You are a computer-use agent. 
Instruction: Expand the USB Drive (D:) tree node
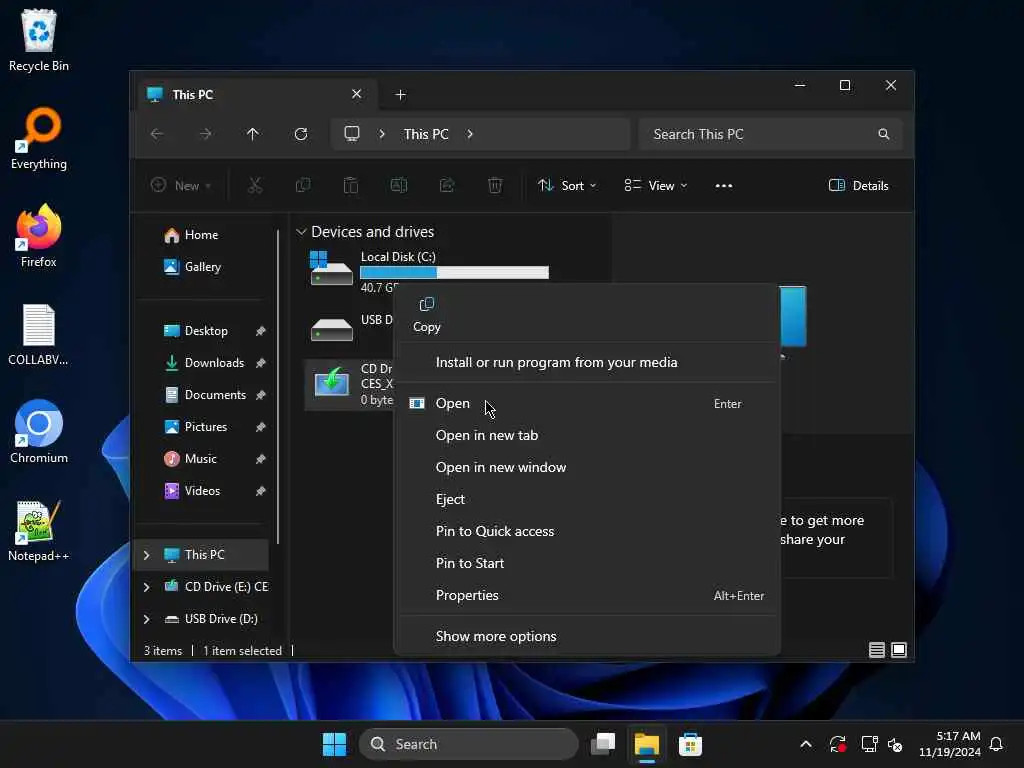pos(146,619)
